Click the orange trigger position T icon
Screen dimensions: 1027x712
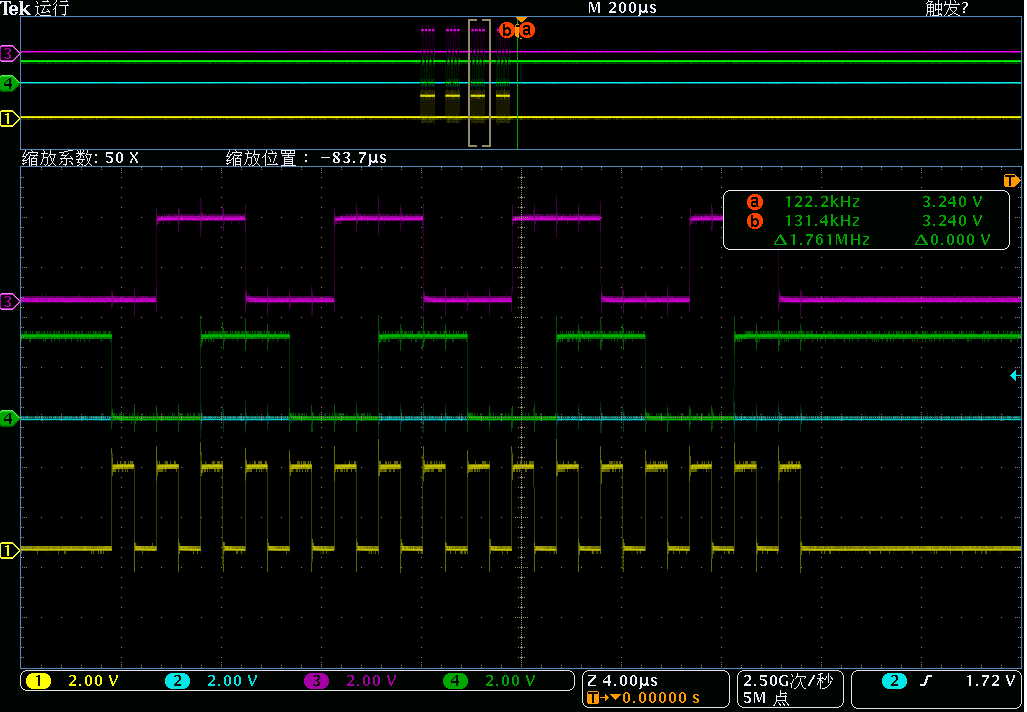1011,180
